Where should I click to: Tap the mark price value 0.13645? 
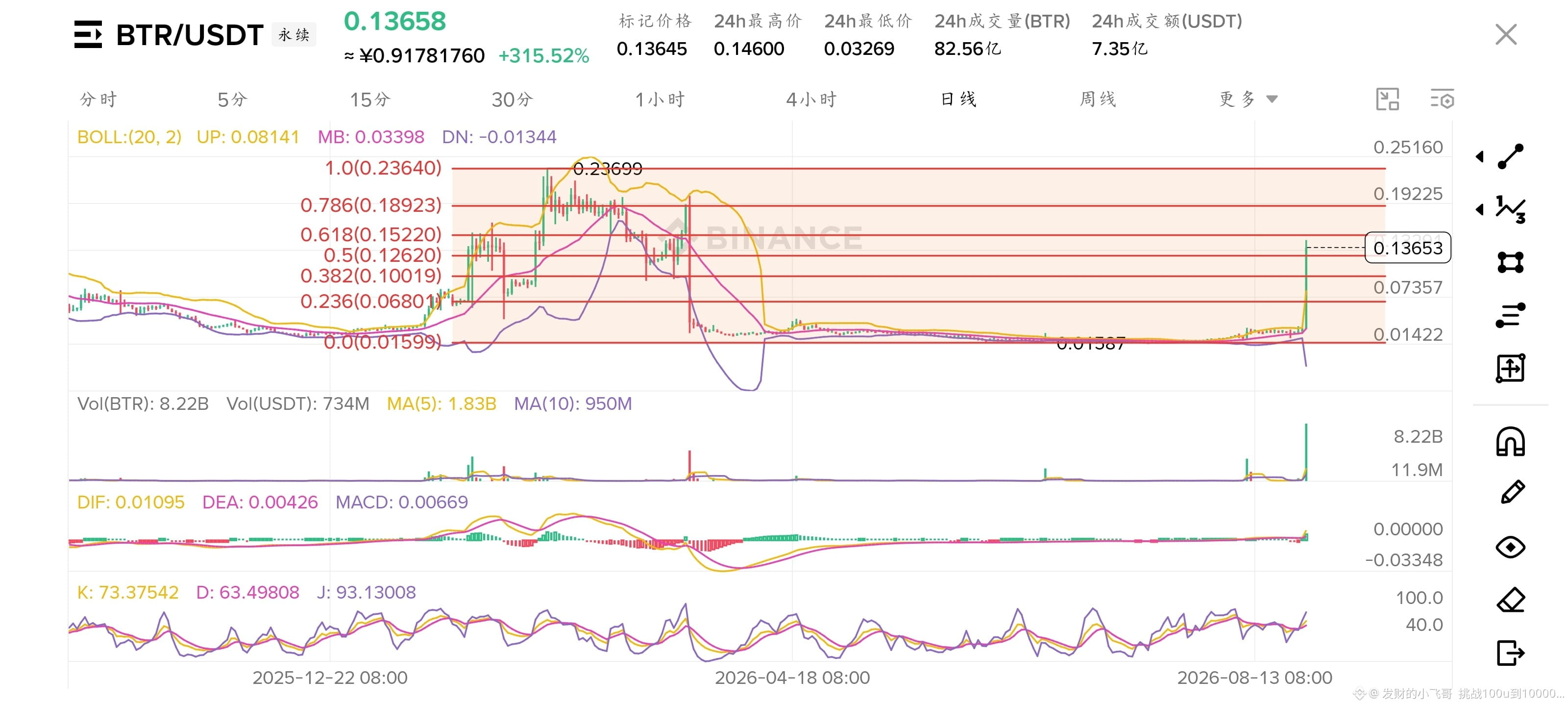[652, 49]
